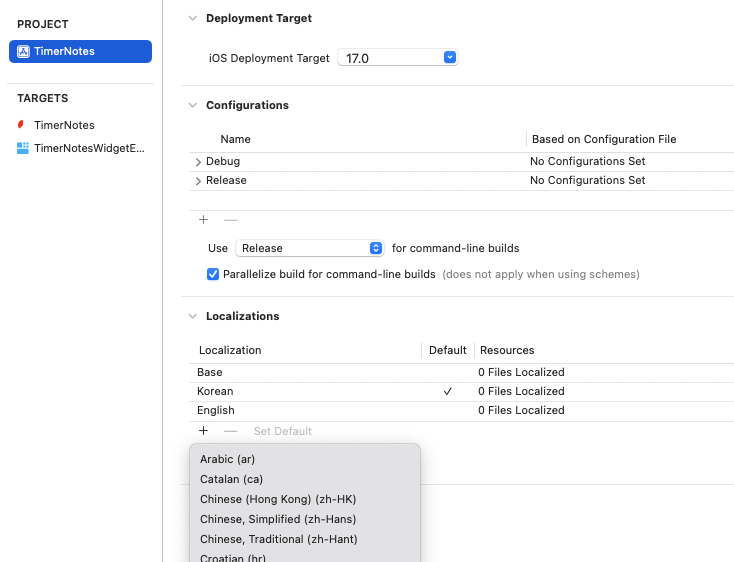Choose Chinese, Traditional (zh-Hant)
Image resolution: width=734 pixels, height=562 pixels.
305,539
